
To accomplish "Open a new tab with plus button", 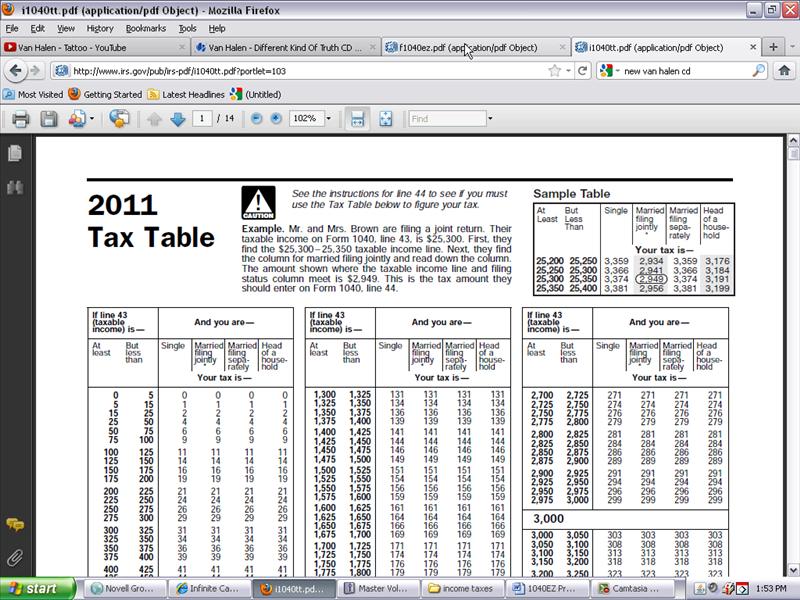I will [x=773, y=47].
